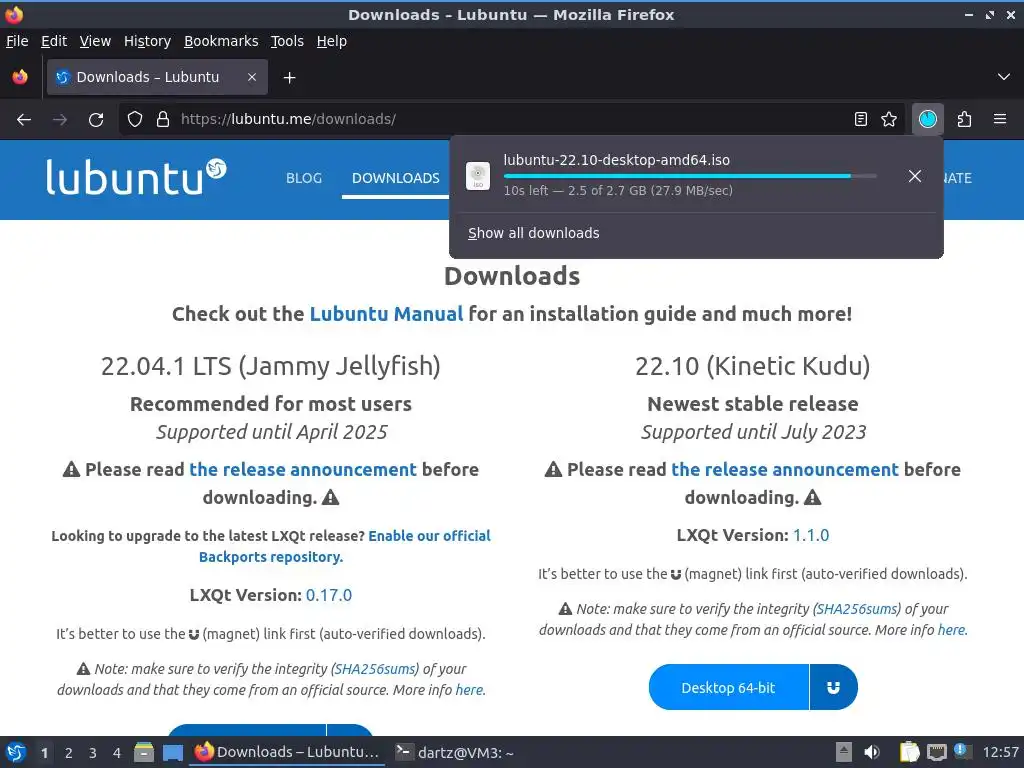Open the Bookmarks menu
Viewport: 1024px width, 768px height.
click(x=221, y=41)
